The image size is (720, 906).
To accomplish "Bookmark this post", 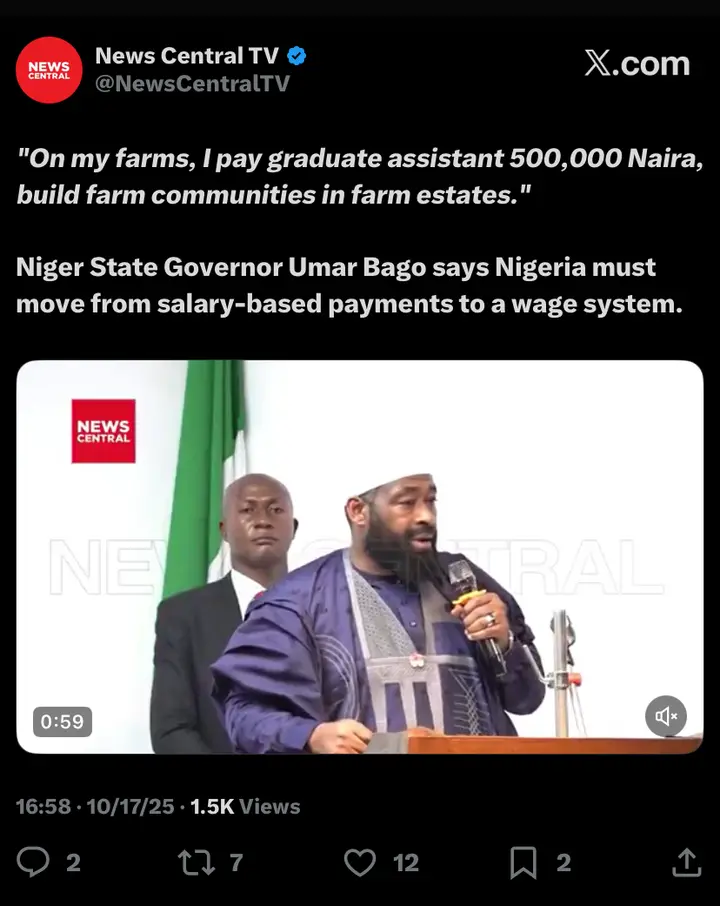I will click(x=523, y=862).
